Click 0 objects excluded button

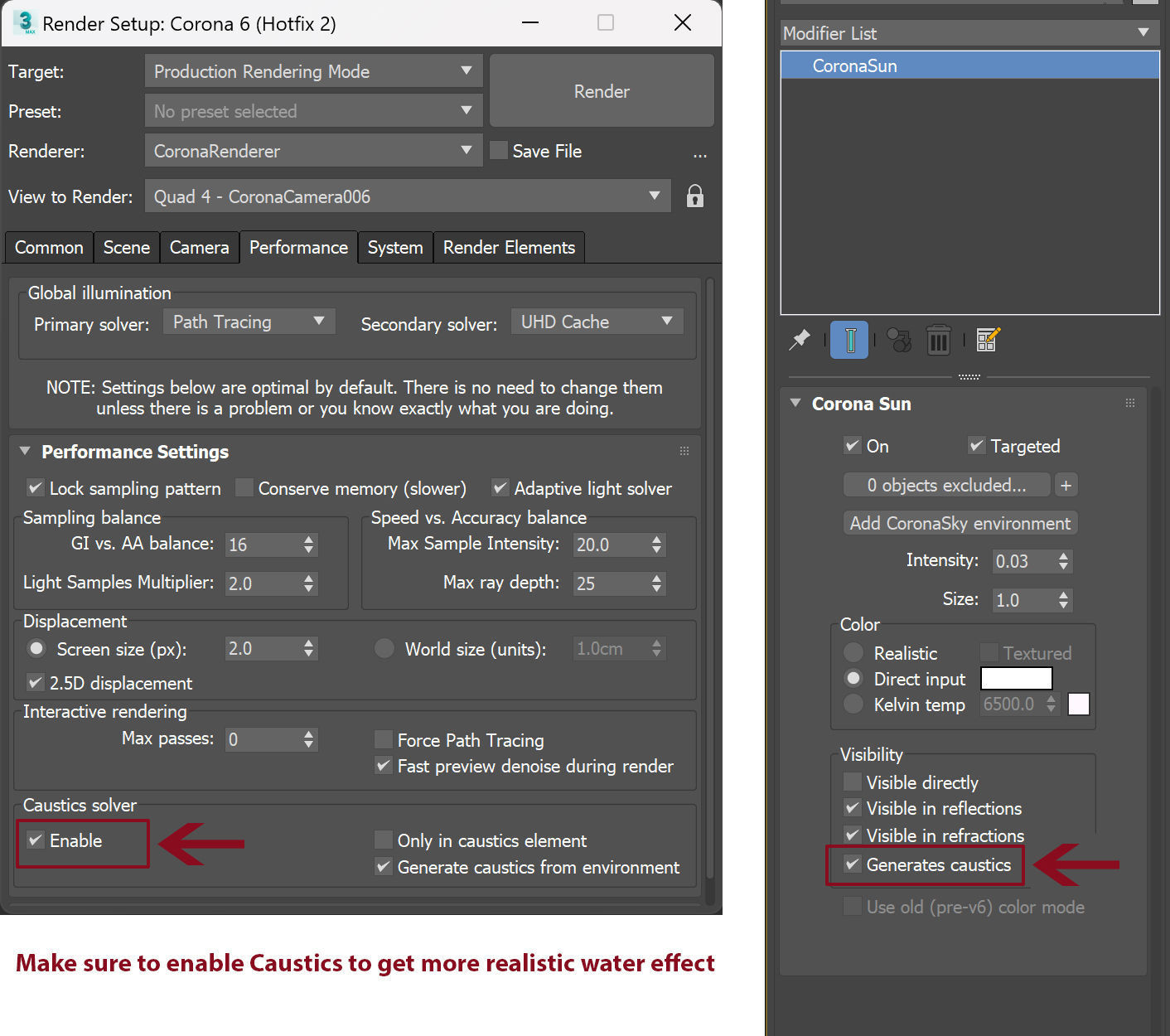[x=946, y=485]
